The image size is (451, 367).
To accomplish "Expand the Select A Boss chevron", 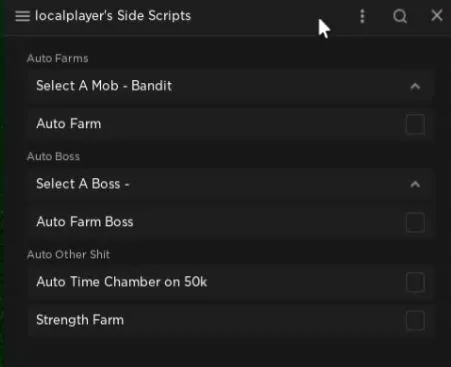I will click(x=415, y=184).
